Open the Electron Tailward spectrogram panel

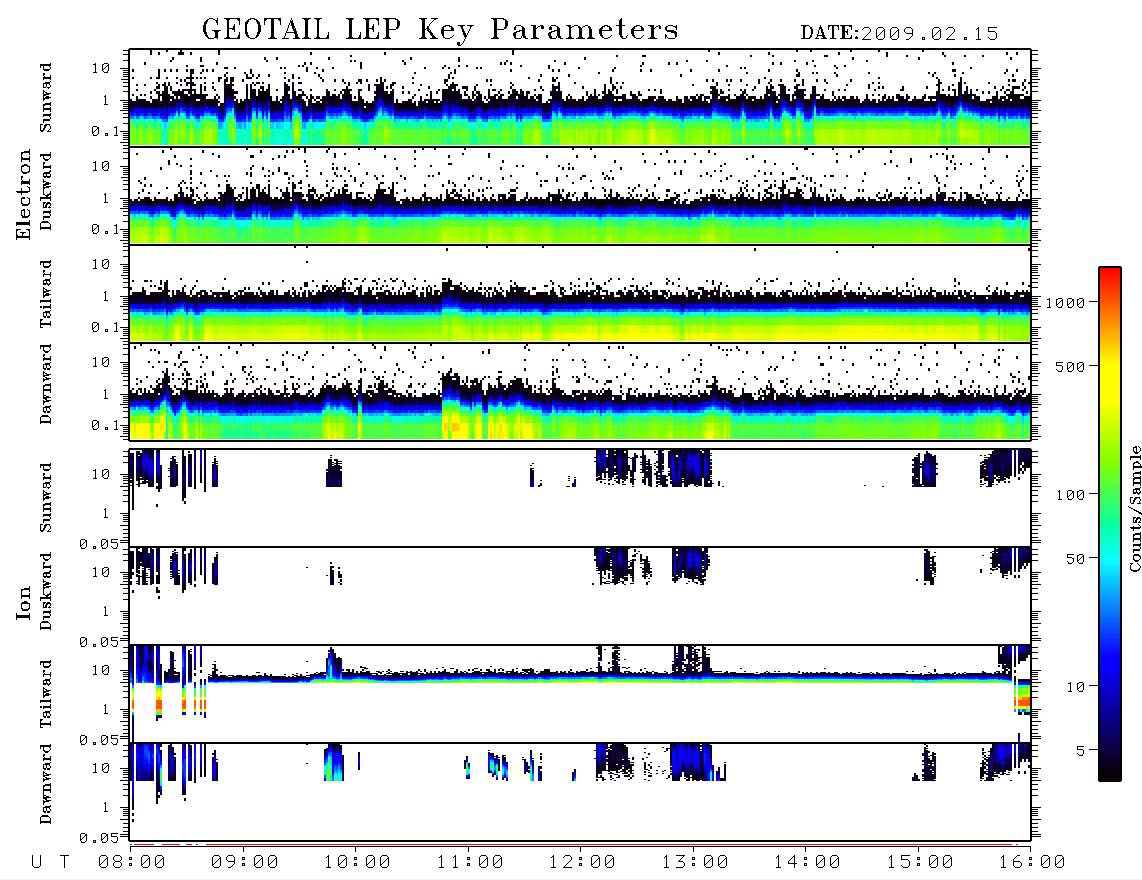(x=580, y=294)
